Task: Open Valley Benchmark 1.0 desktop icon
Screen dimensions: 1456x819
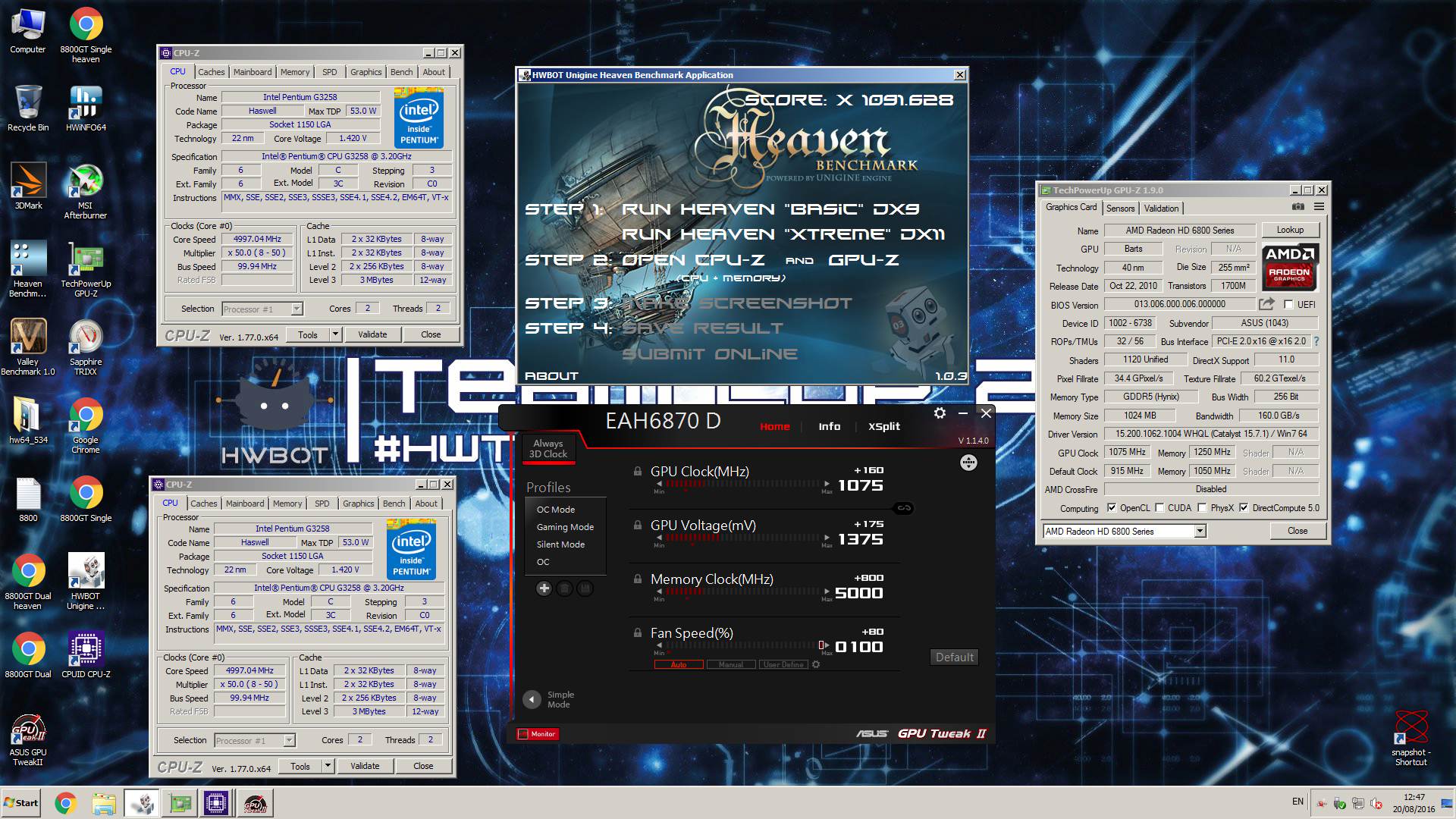Action: pos(28,347)
